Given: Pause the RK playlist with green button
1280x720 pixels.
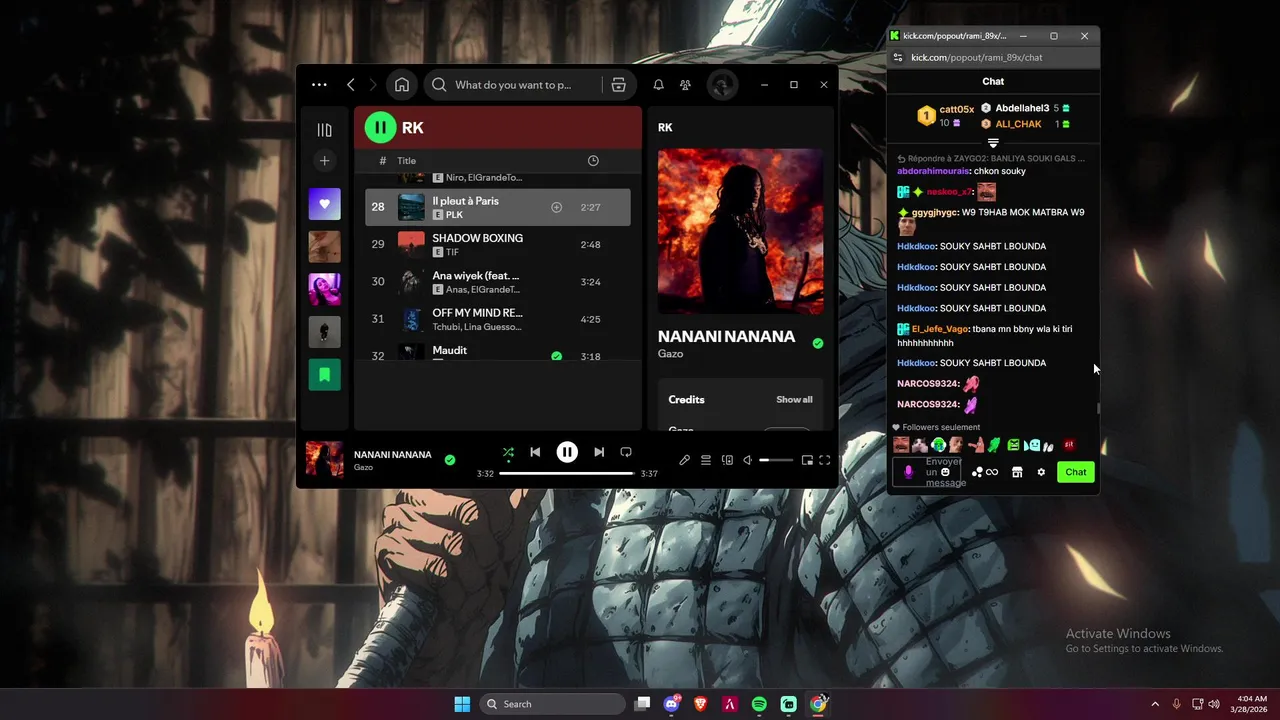Looking at the screenshot, I should click(380, 128).
